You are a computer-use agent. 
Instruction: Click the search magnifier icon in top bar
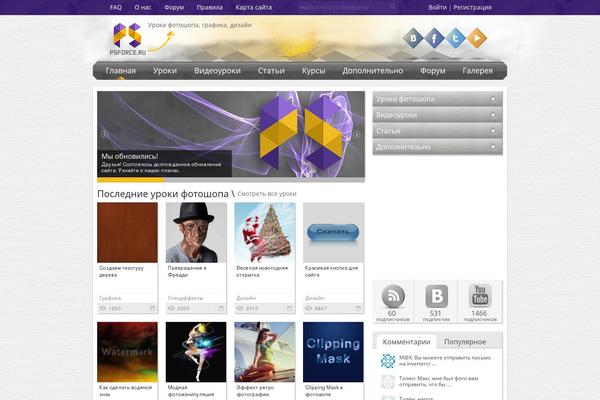tap(393, 7)
